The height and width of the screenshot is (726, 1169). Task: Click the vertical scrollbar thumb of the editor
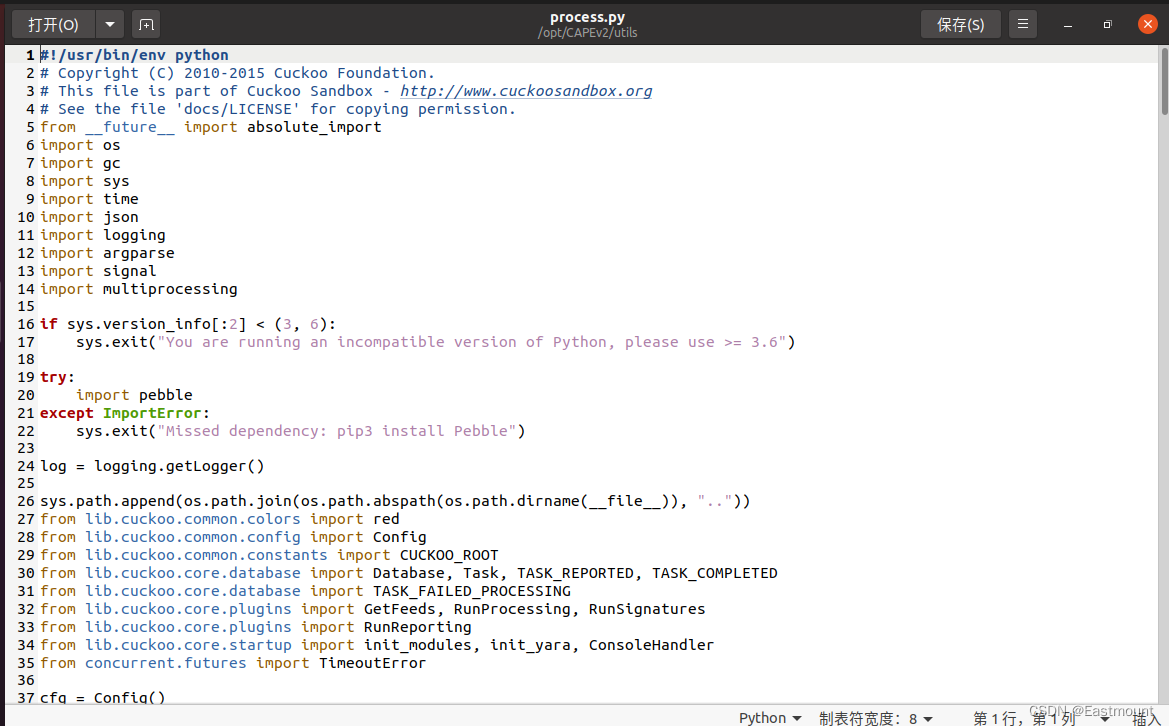tap(1164, 81)
